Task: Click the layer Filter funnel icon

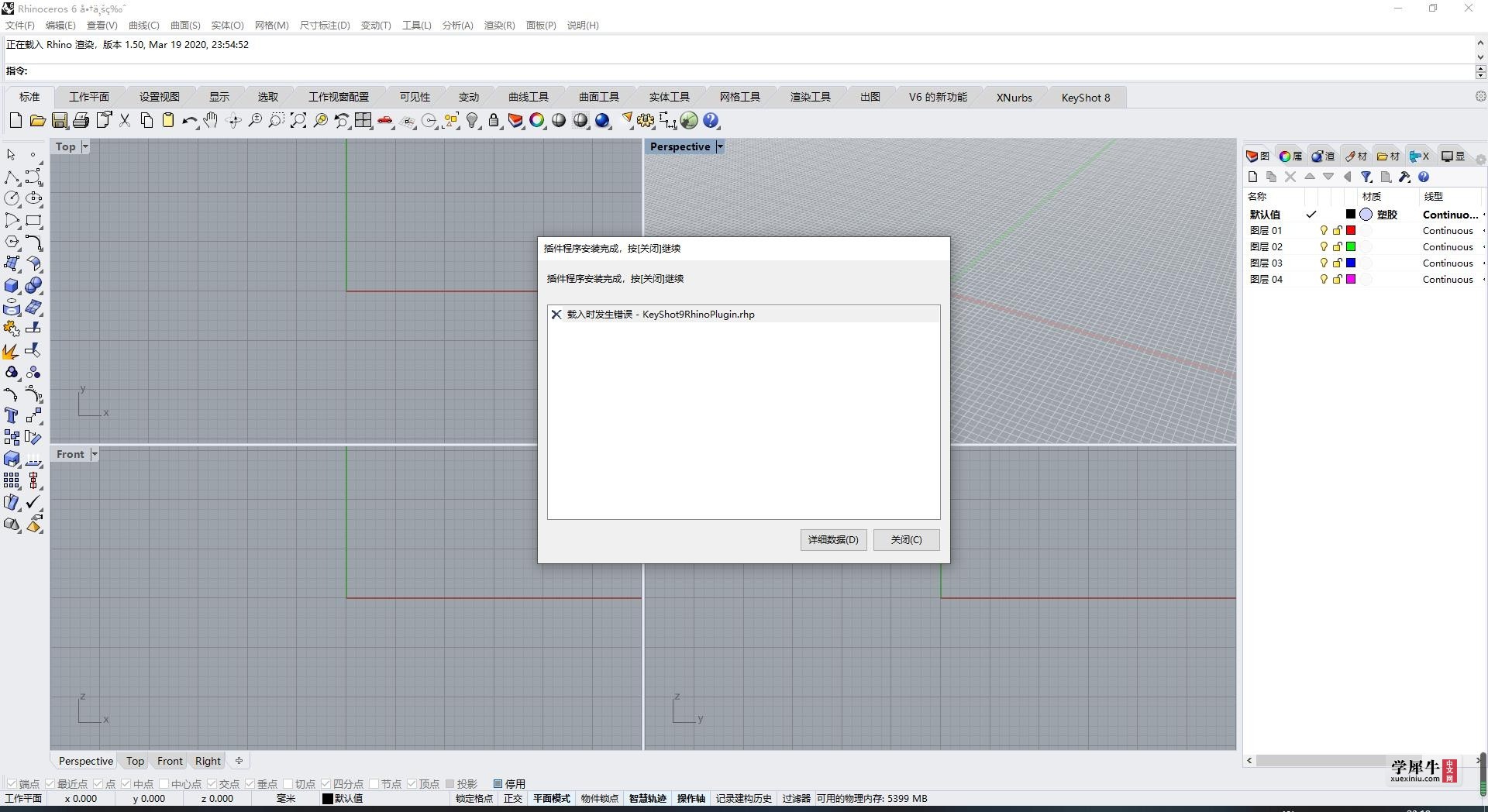Action: [1366, 177]
